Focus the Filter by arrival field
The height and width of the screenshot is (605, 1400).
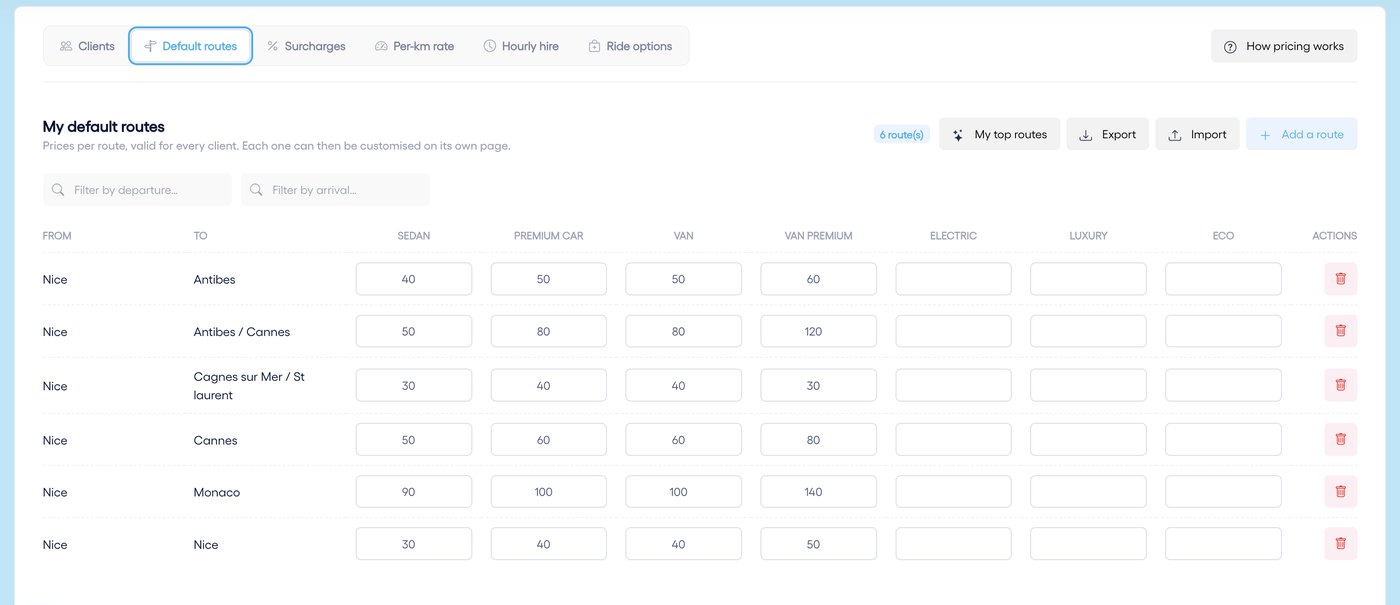click(335, 190)
